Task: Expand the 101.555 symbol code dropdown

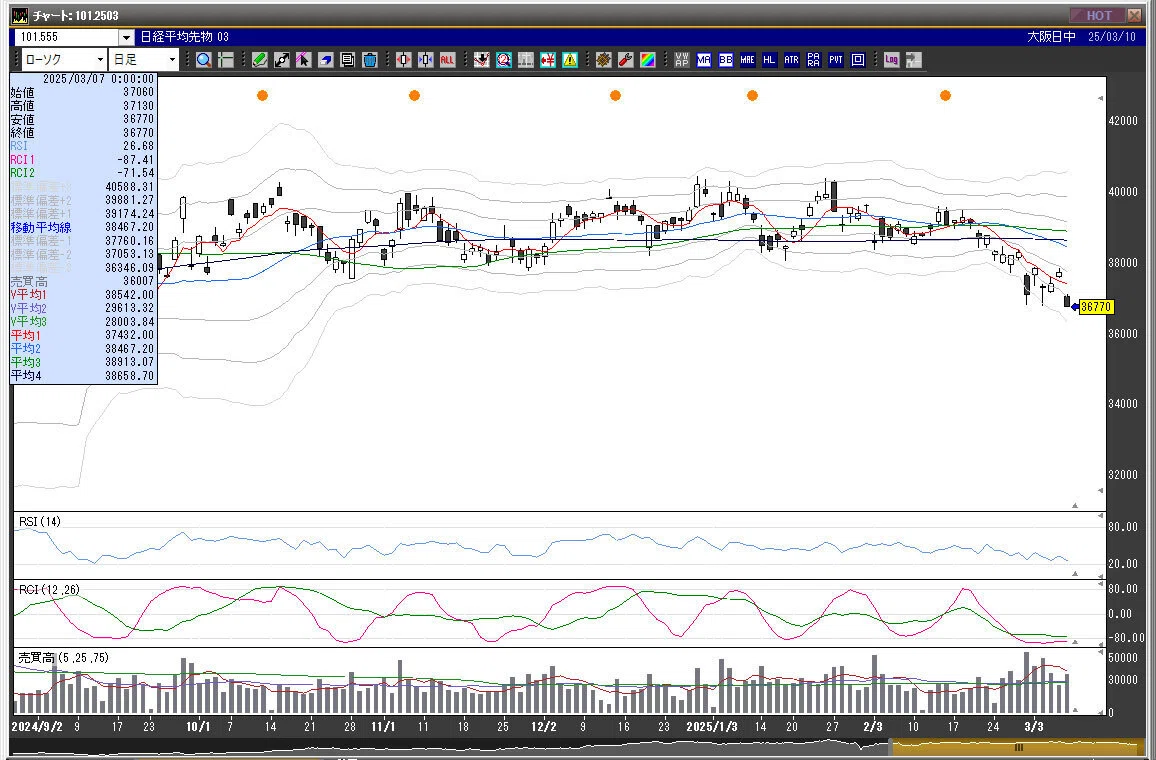Action: 126,37
